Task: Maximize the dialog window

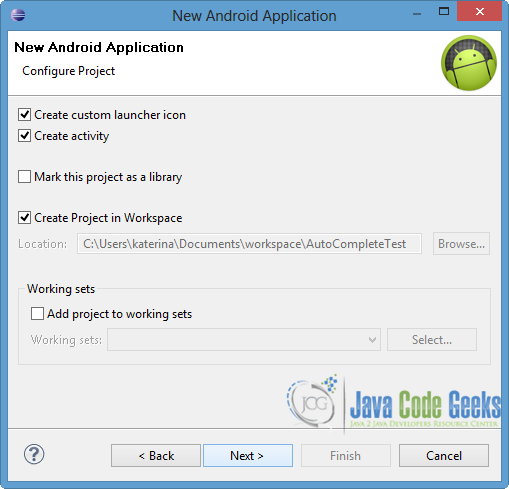Action: pyautogui.click(x=444, y=12)
